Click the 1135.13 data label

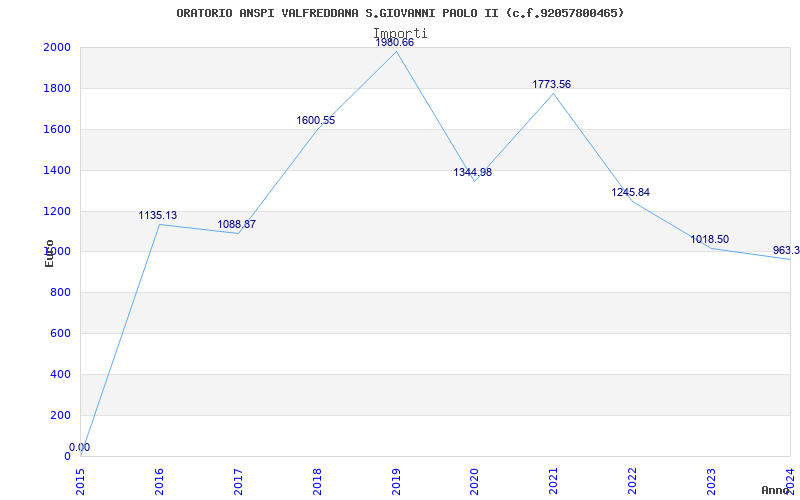click(x=158, y=215)
